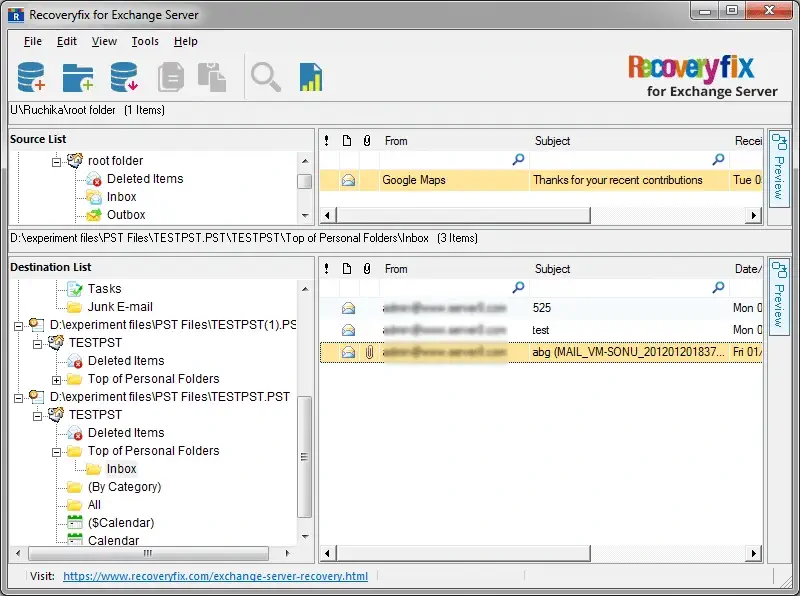
Task: Click the Add Destination folder toolbar icon
Action: (78, 78)
